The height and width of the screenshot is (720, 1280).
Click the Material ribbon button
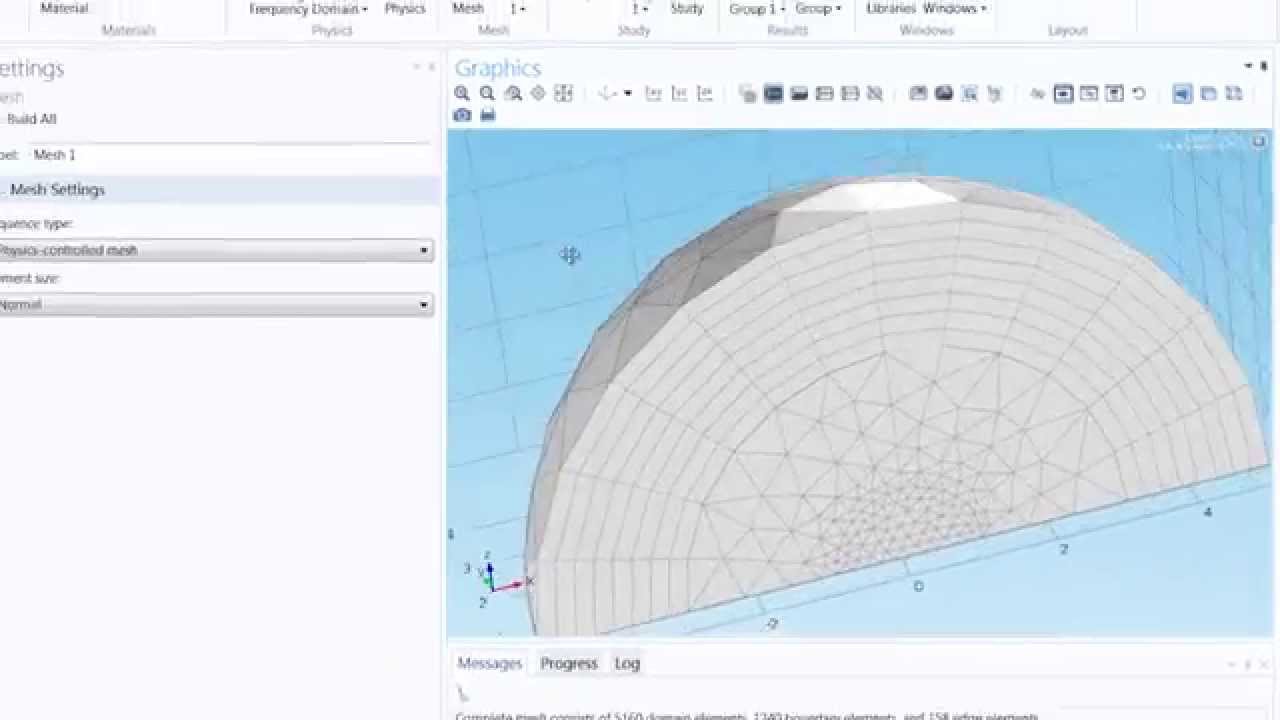pos(64,8)
